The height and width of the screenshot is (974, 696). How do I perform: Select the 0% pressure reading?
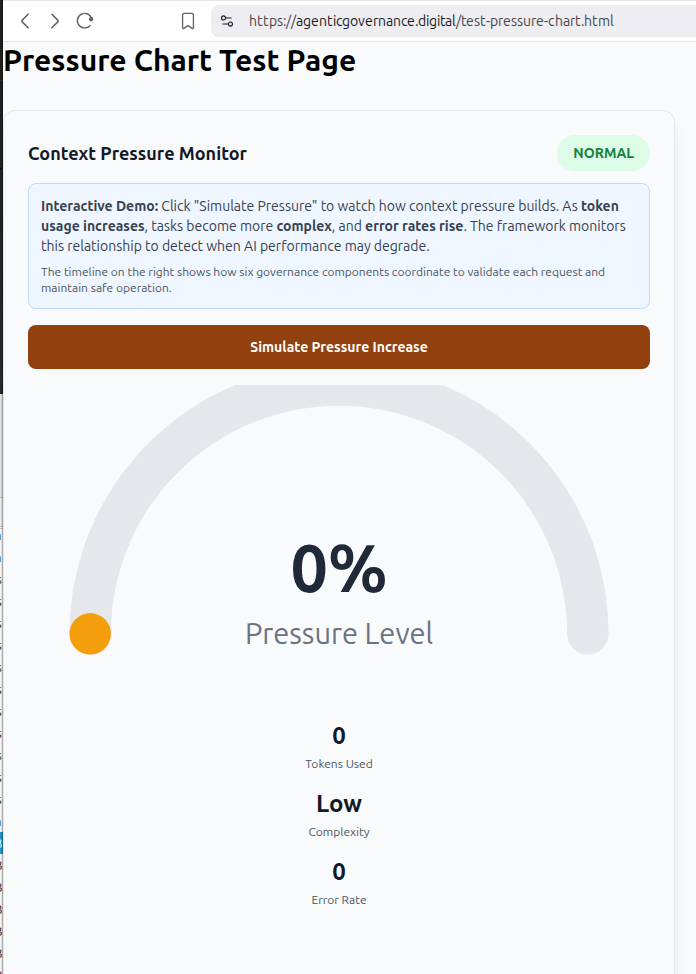tap(339, 570)
